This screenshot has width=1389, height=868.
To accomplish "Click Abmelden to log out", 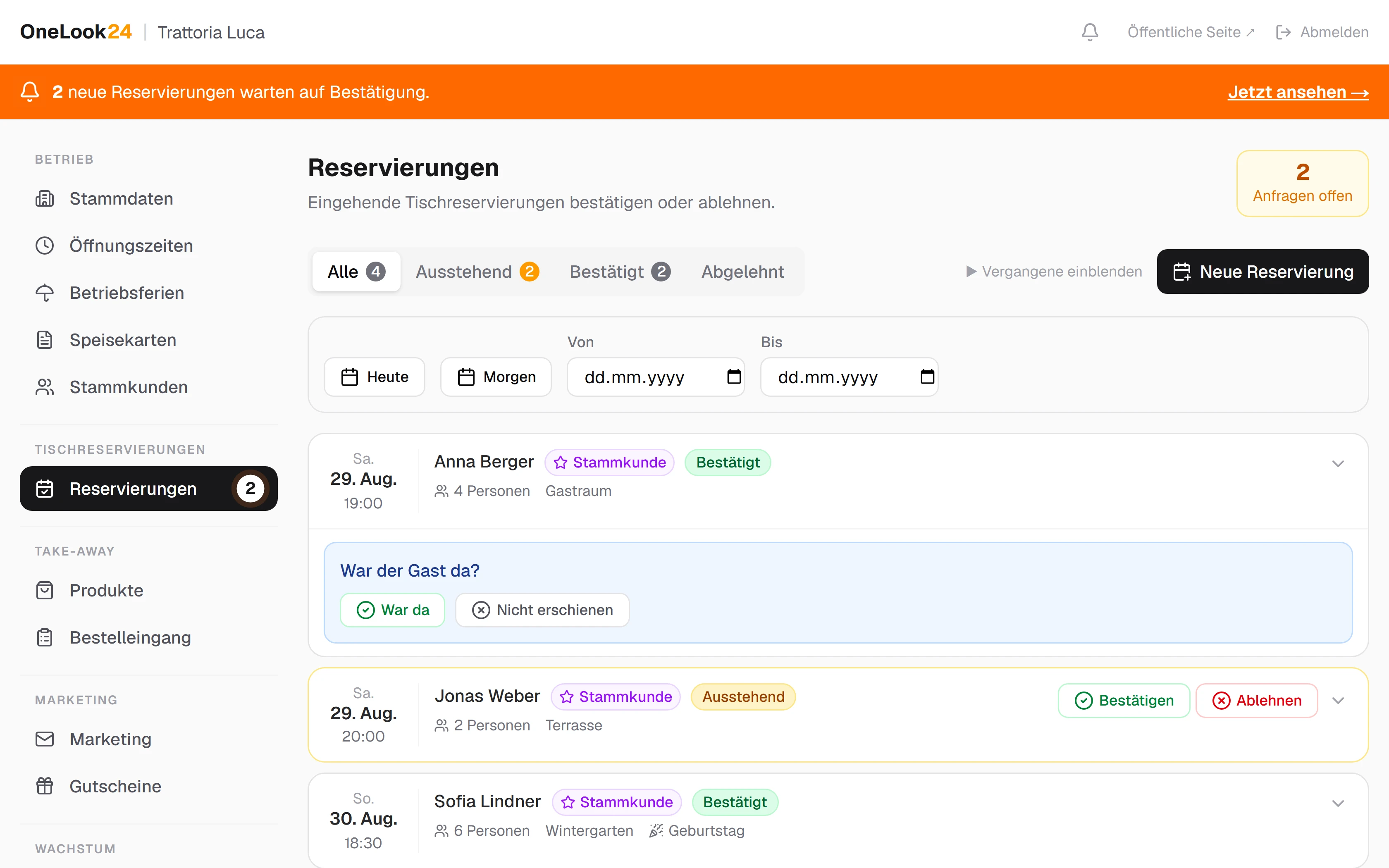I will [1322, 32].
